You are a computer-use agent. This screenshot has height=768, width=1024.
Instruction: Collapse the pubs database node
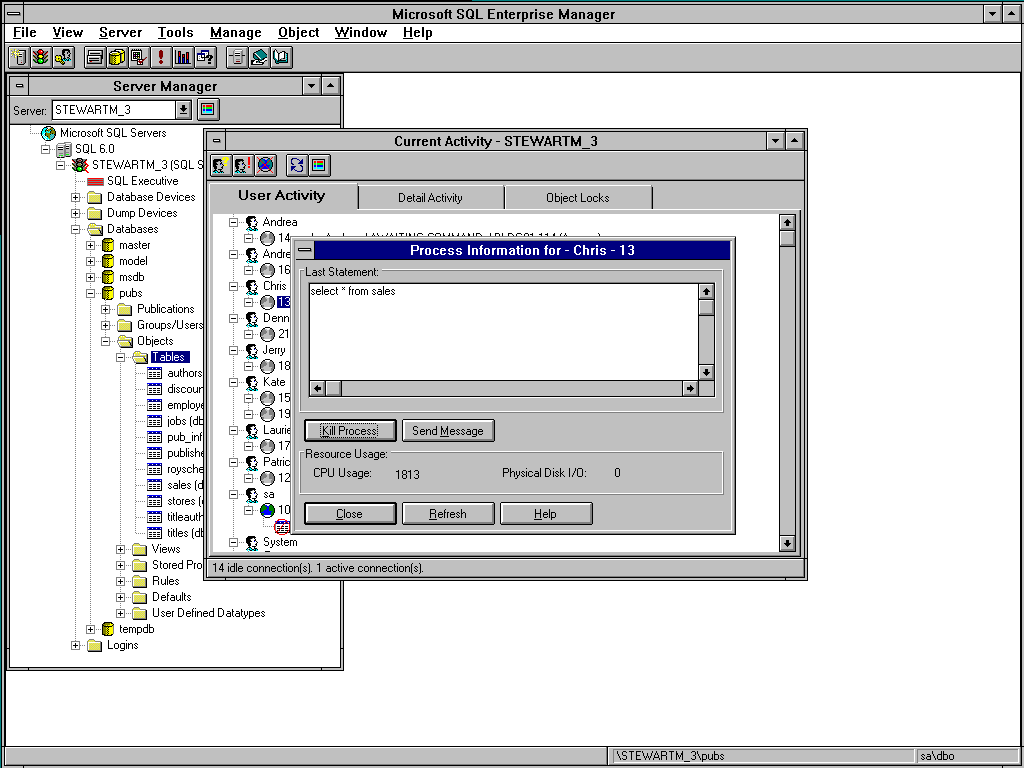click(91, 293)
